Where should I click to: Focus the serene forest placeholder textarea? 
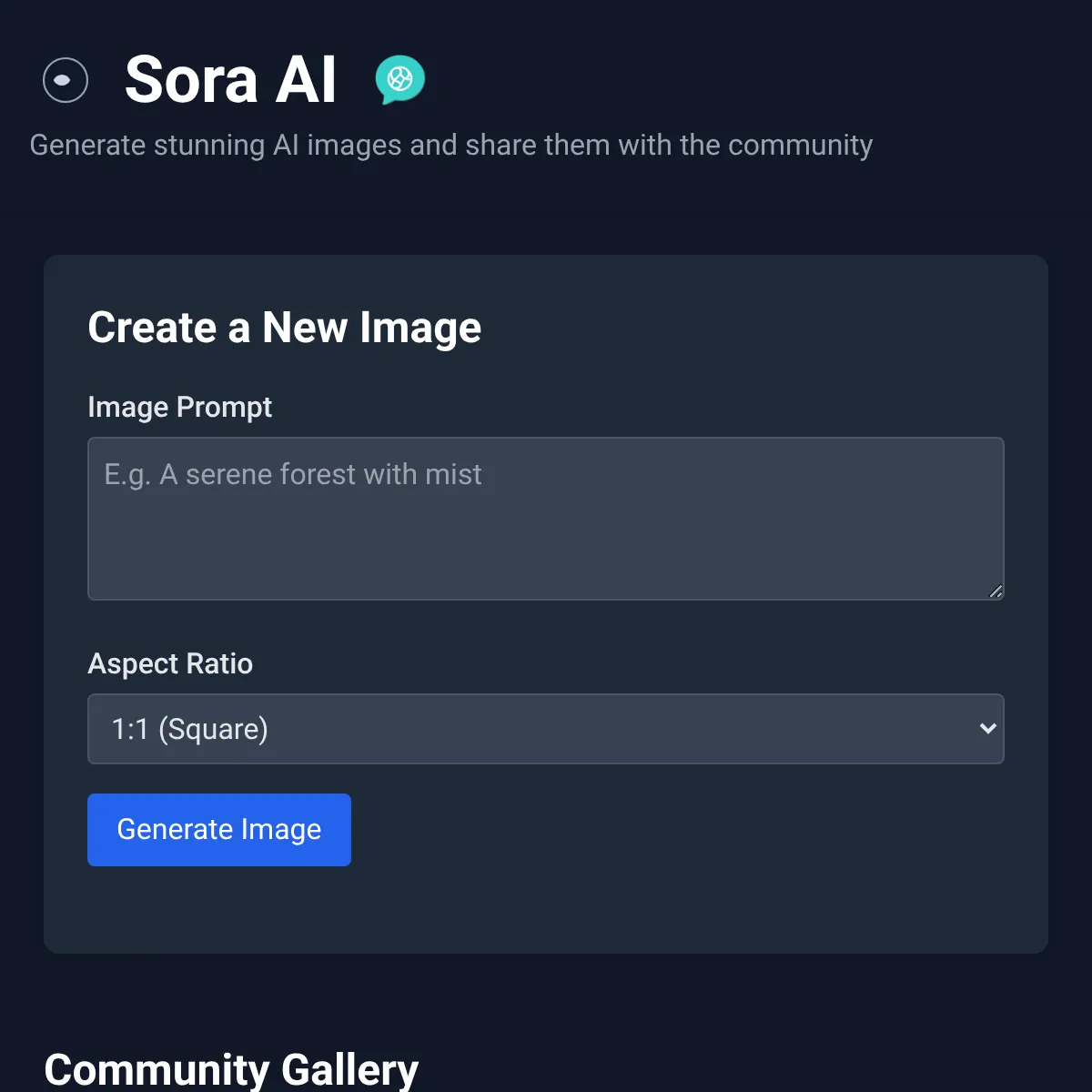545,519
